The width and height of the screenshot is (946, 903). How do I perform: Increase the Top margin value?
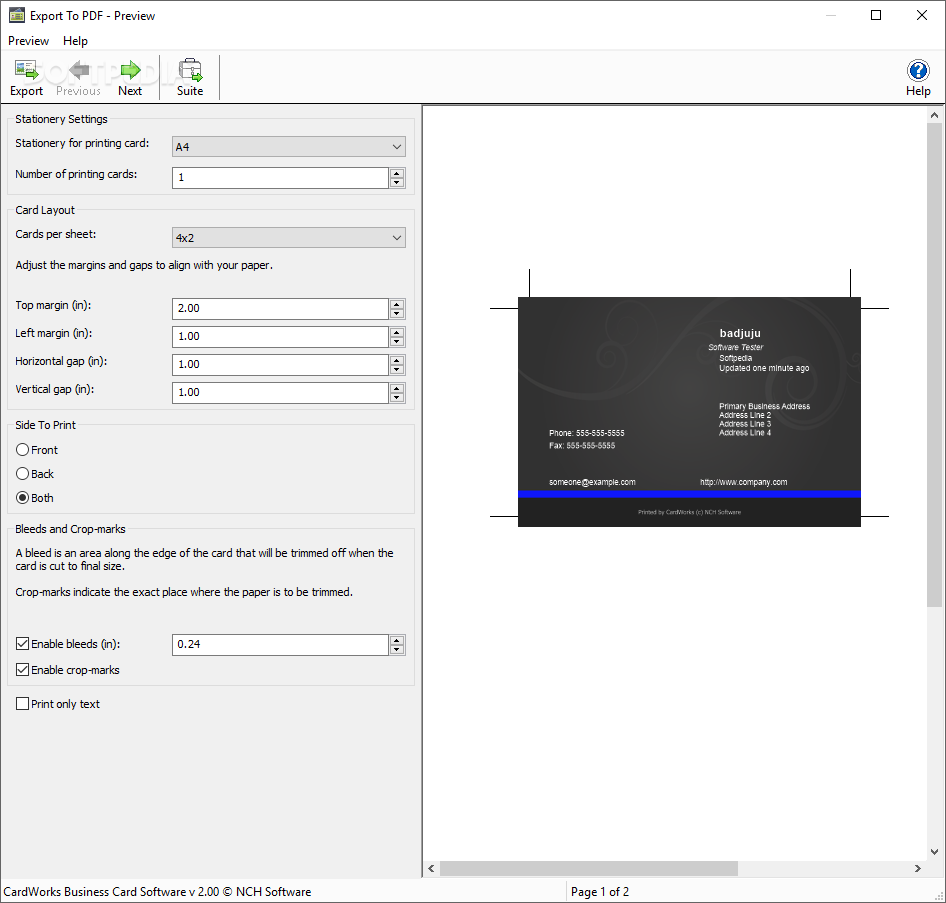tap(396, 304)
